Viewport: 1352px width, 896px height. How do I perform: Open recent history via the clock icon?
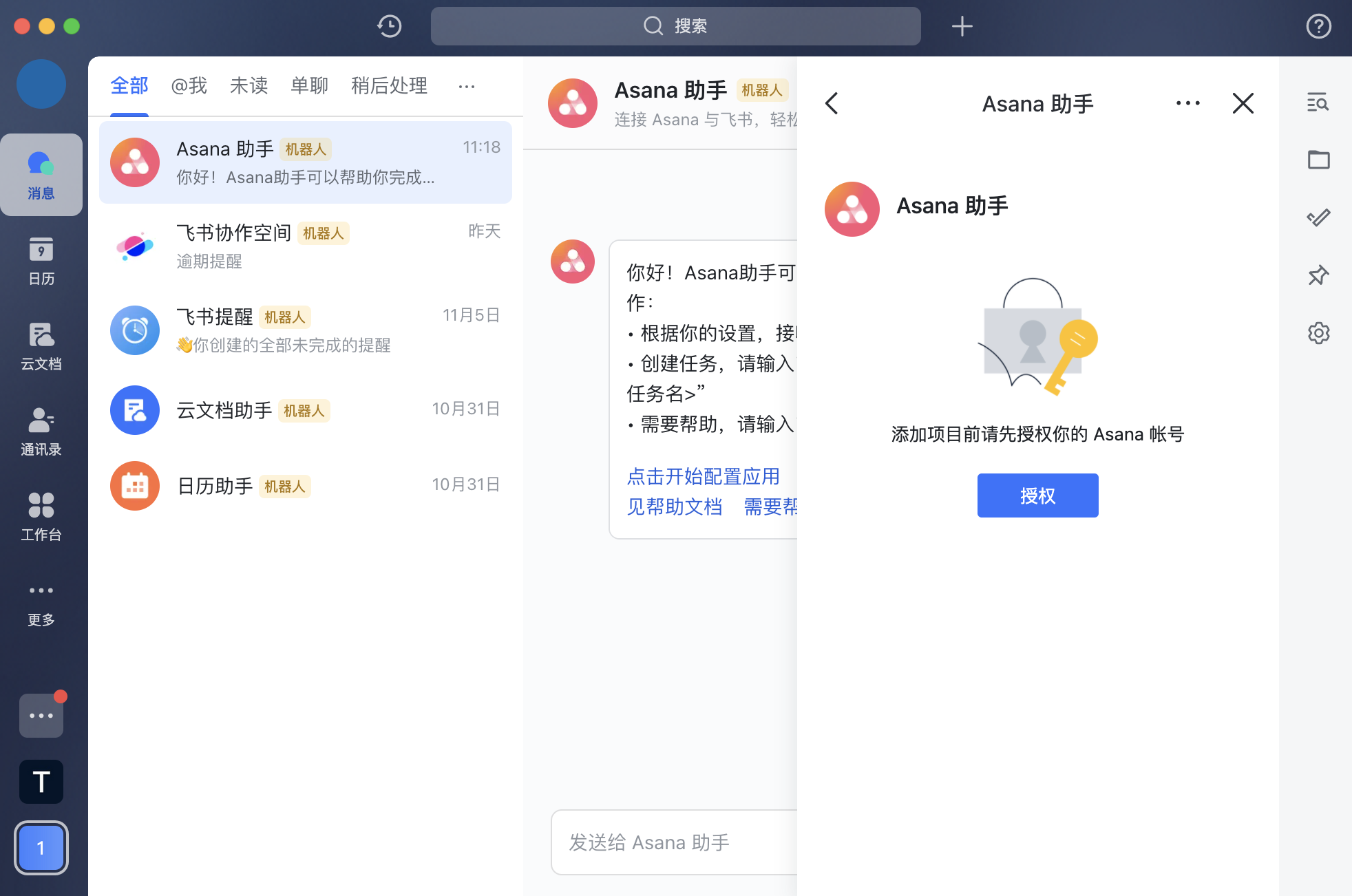click(x=389, y=26)
